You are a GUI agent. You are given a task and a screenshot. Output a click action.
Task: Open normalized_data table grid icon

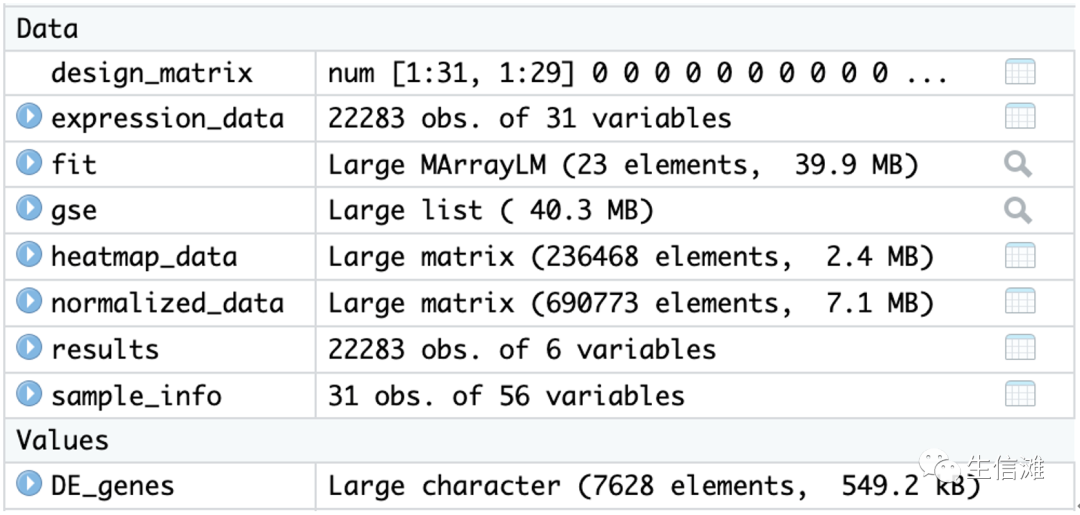1019,303
